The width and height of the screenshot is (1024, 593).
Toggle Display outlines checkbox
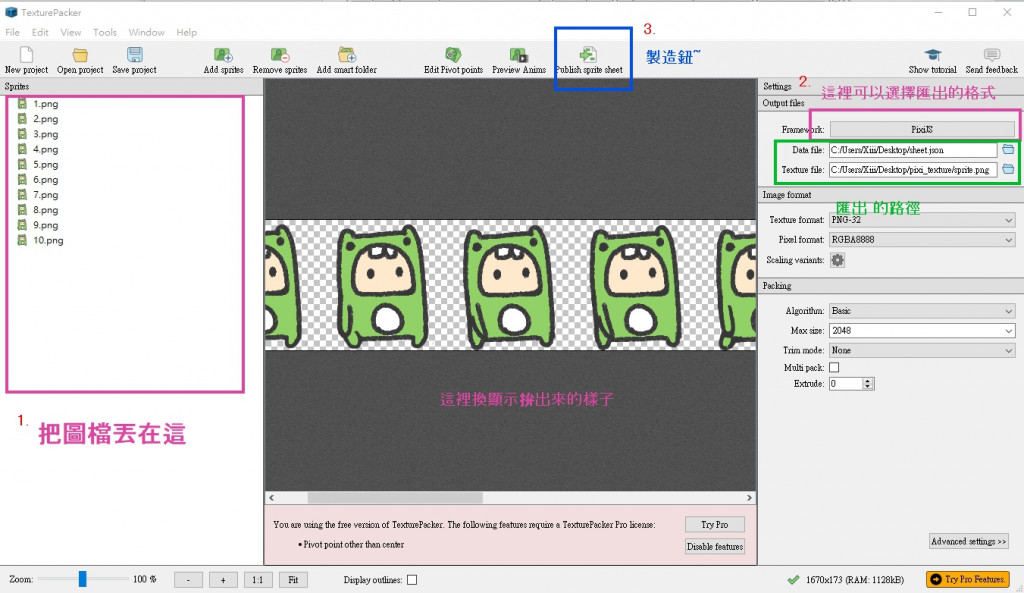(x=412, y=579)
